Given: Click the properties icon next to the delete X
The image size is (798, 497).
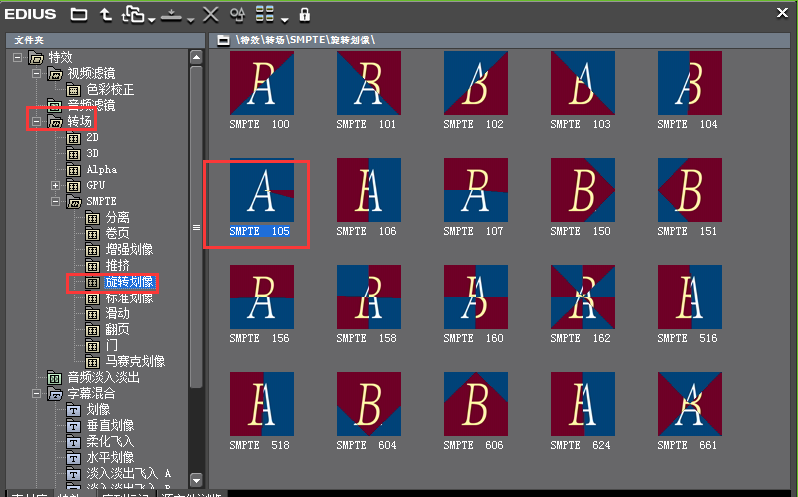Looking at the screenshot, I should coord(237,14).
